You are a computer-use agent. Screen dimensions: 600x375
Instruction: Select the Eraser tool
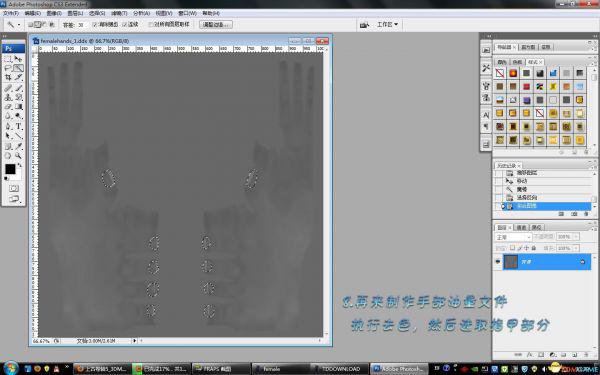click(8, 107)
